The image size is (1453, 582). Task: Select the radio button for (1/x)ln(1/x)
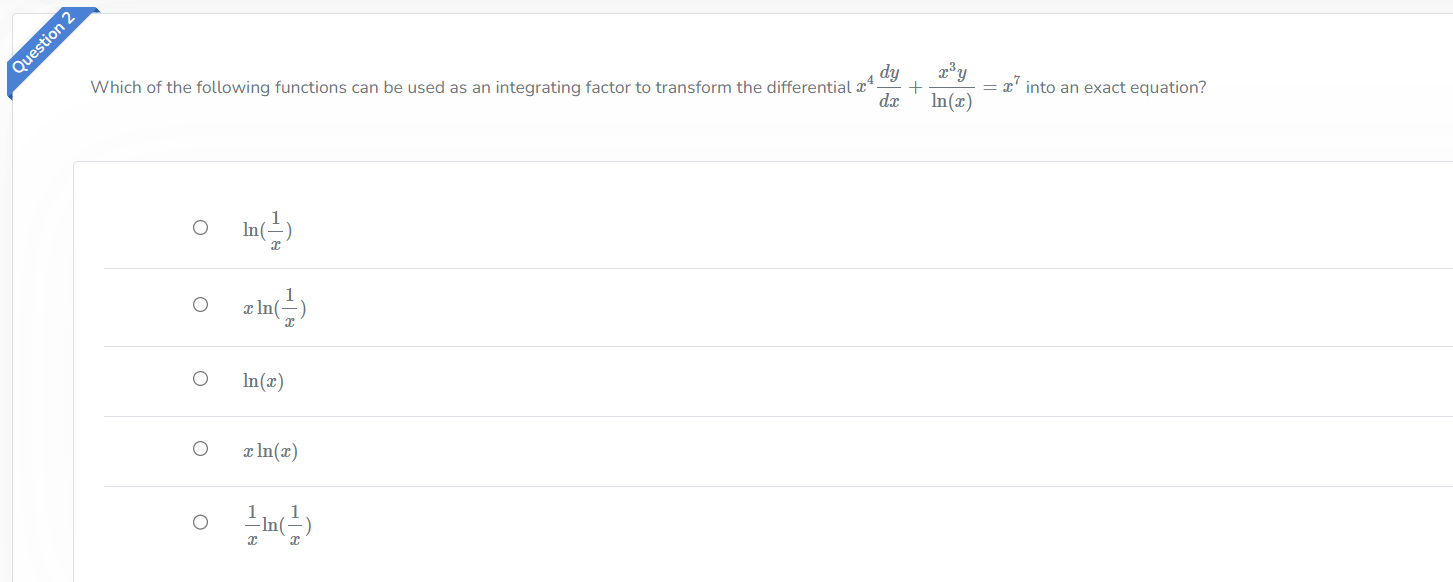pos(200,520)
